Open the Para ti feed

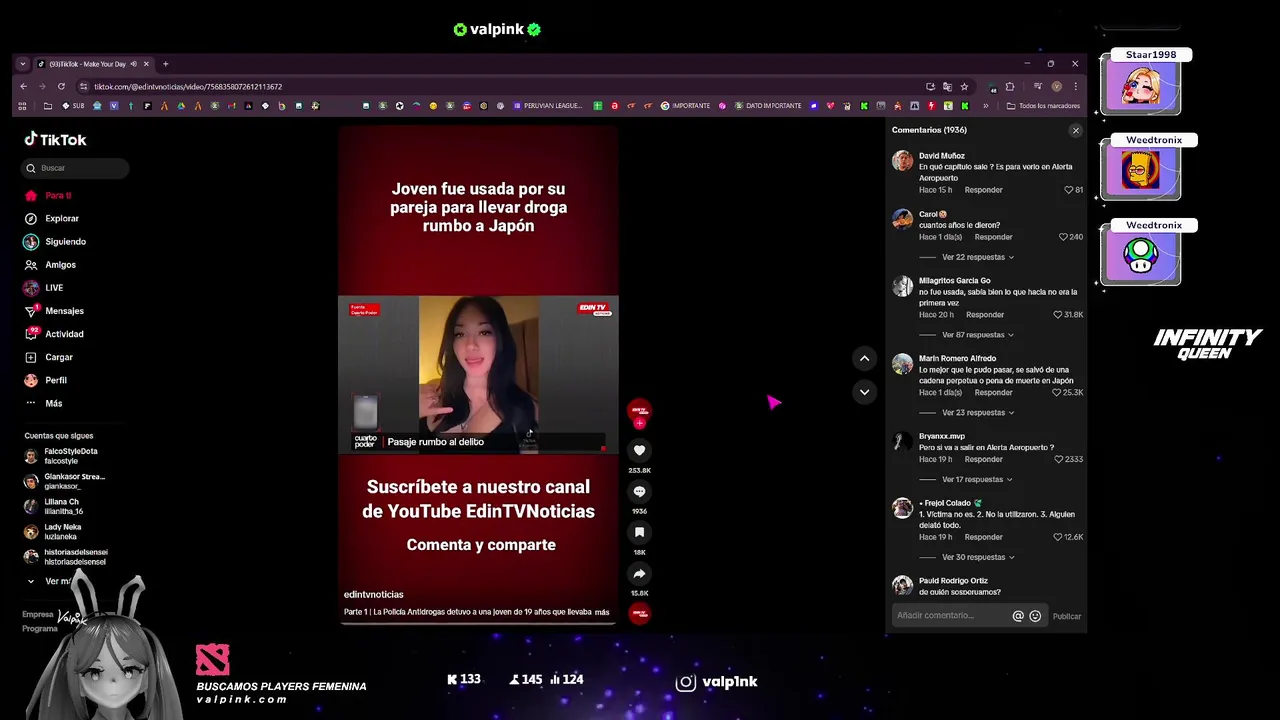48,195
